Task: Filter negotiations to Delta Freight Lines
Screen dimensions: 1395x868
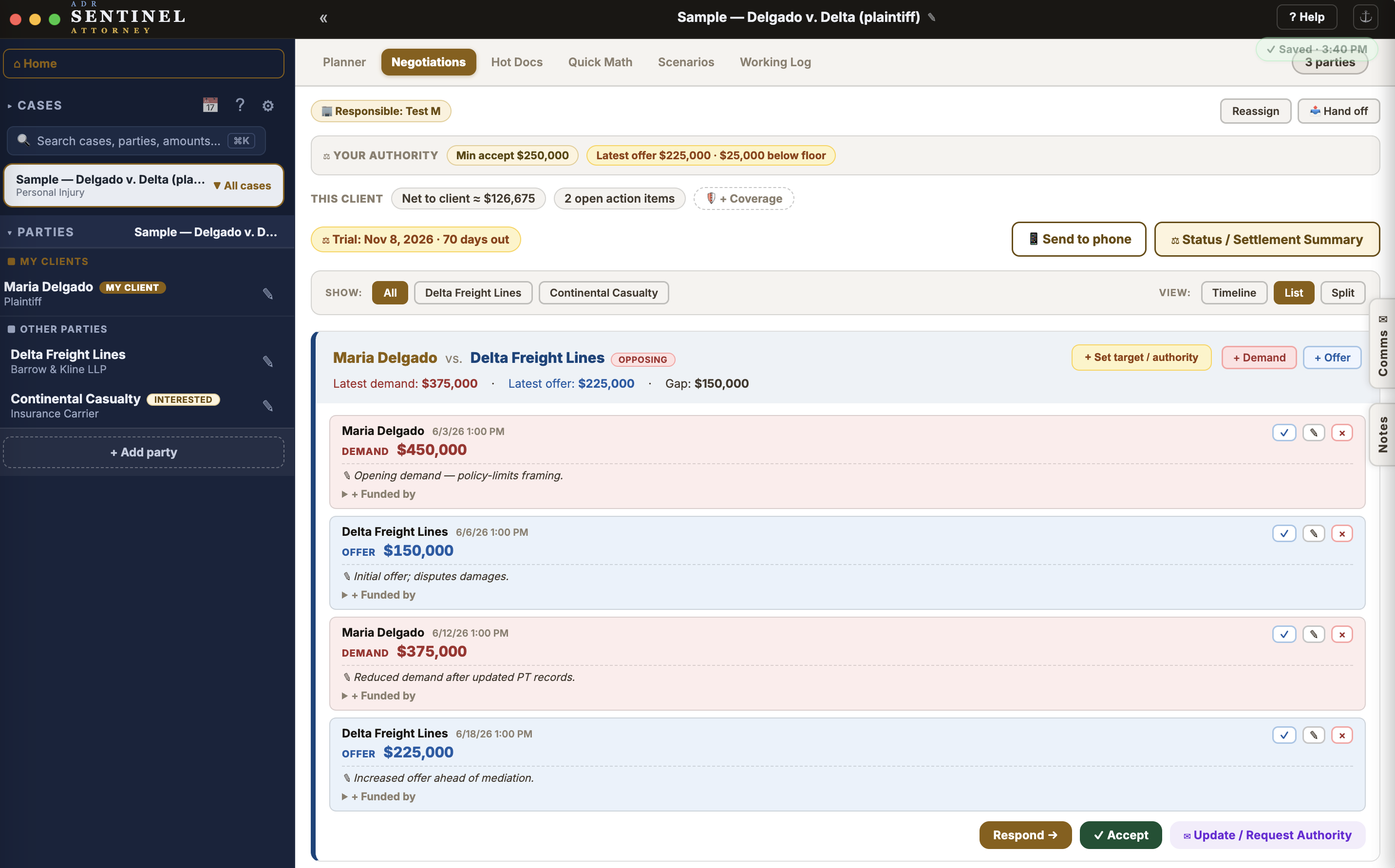Action: click(473, 293)
